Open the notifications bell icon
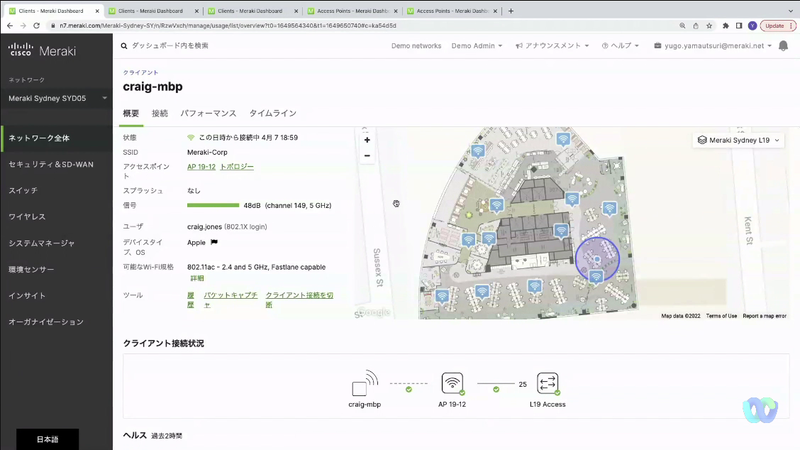This screenshot has width=800, height=450. (783, 46)
